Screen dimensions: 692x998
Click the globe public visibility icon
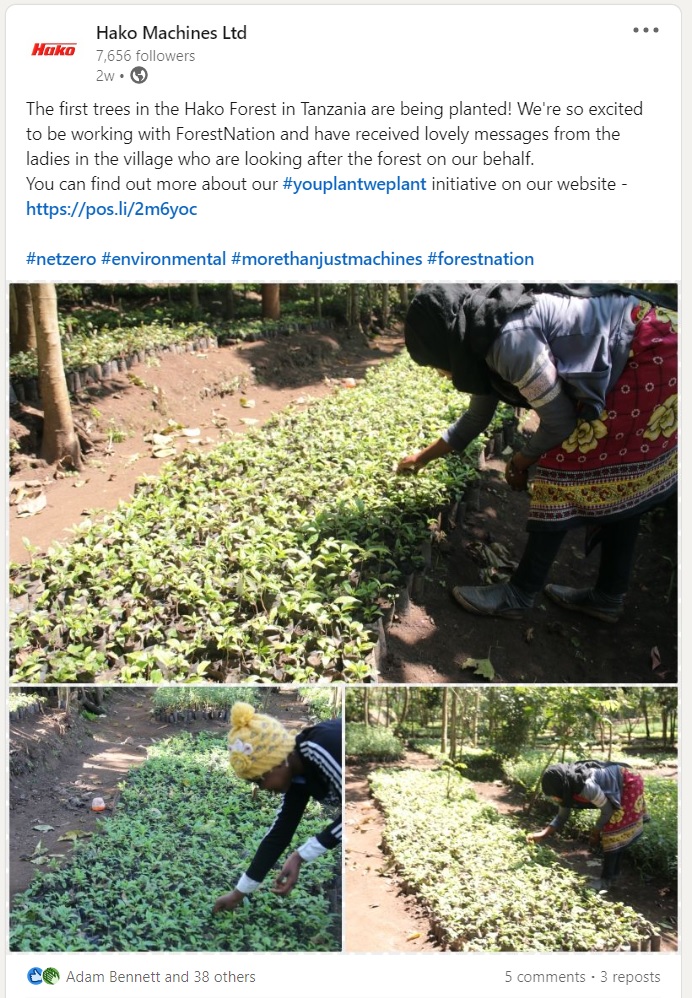point(139,76)
